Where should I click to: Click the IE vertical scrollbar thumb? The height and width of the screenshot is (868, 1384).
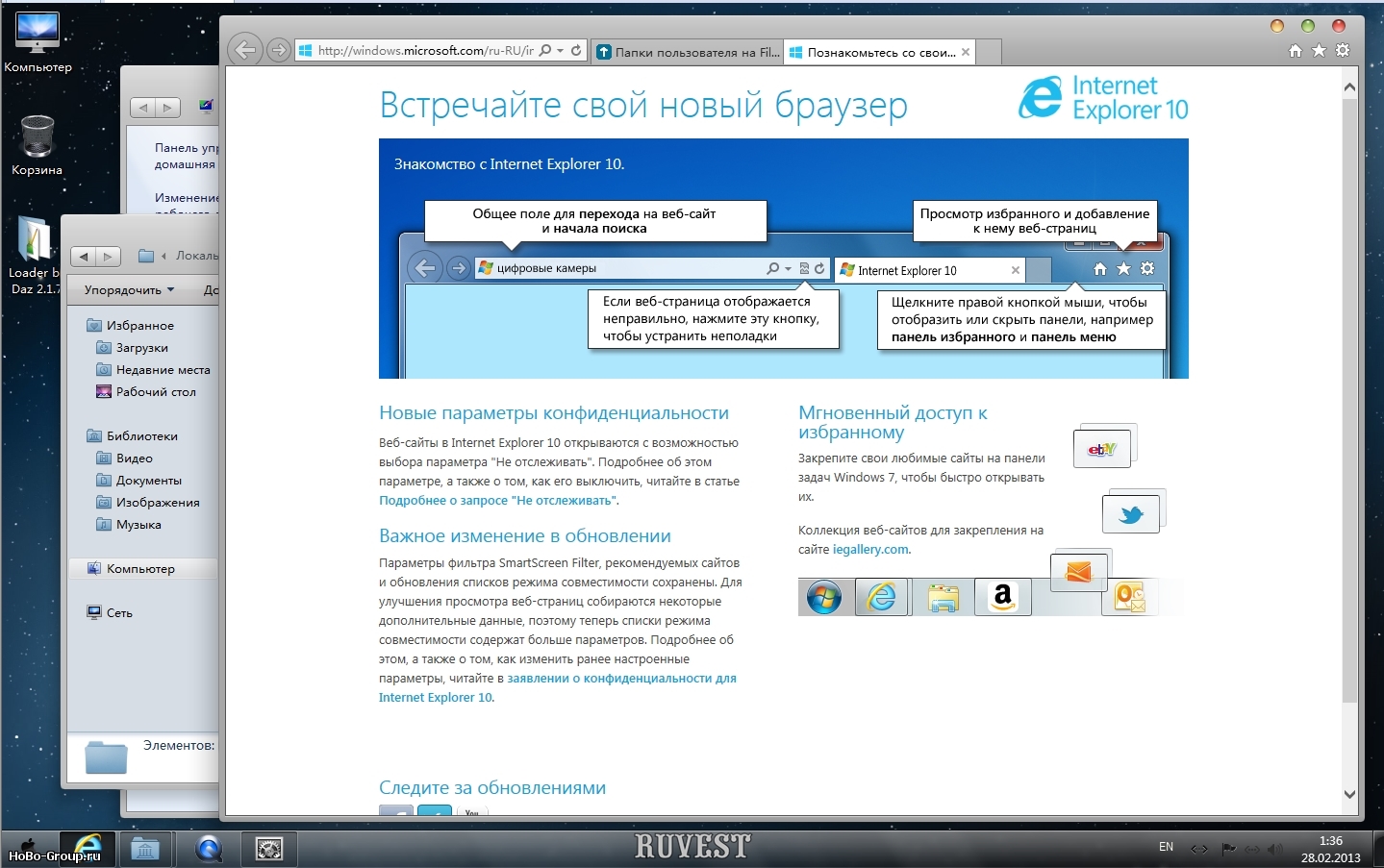(1349, 399)
